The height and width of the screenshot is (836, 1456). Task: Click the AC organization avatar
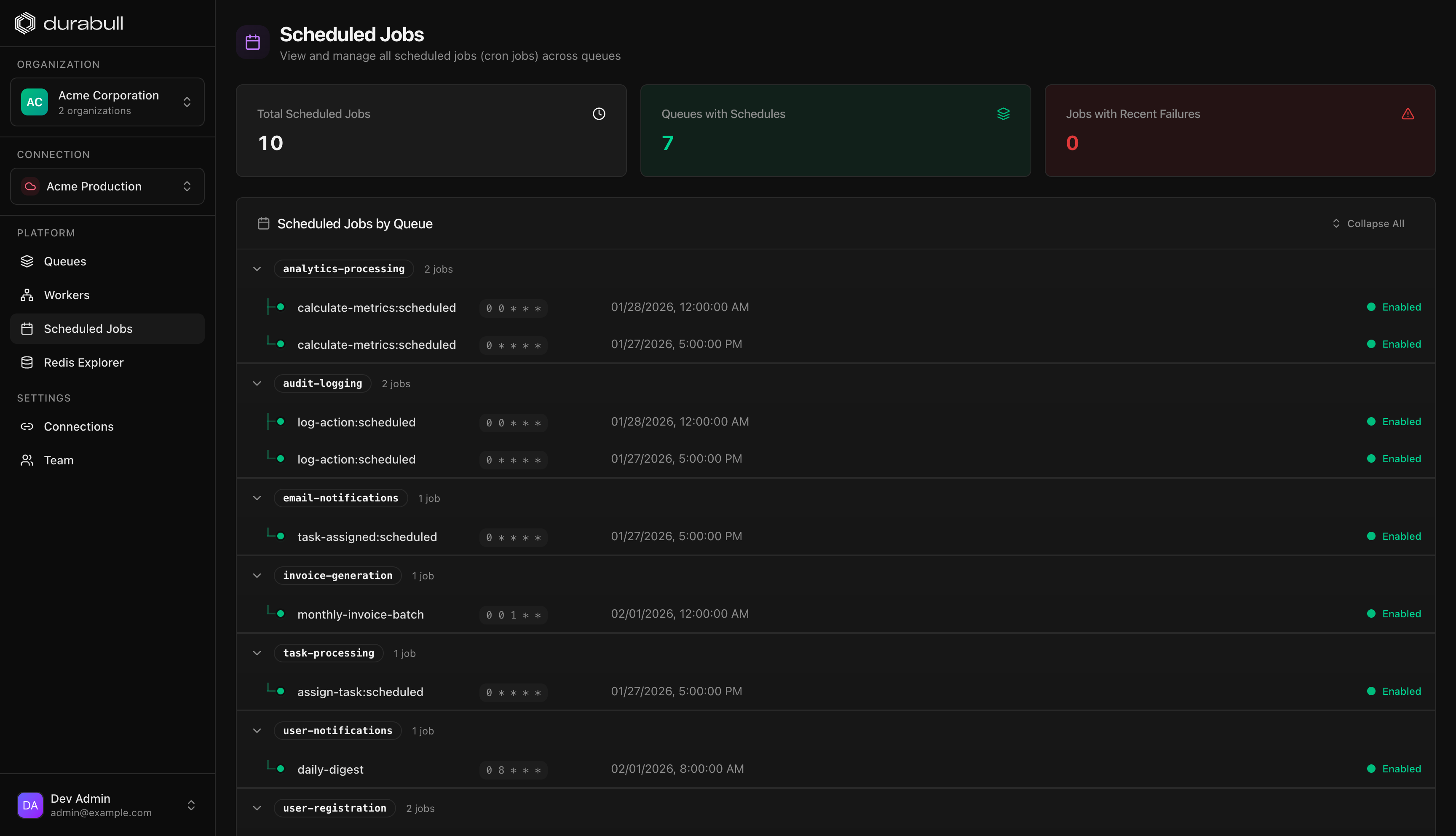[x=35, y=102]
